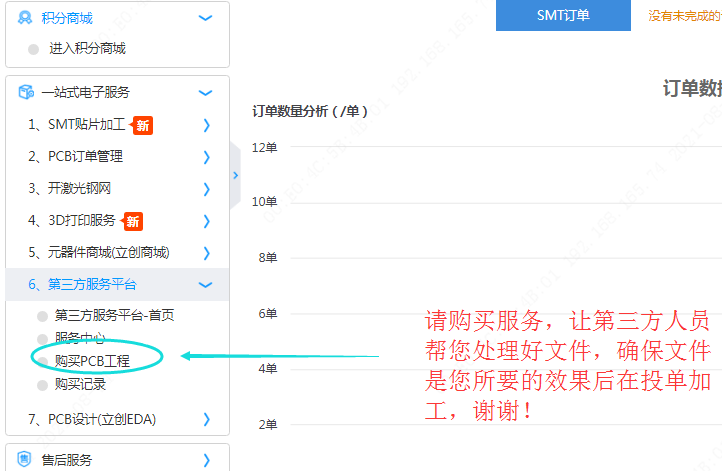The image size is (722, 471).
Task: Click the 售后服务 section icon
Action: click(x=25, y=460)
